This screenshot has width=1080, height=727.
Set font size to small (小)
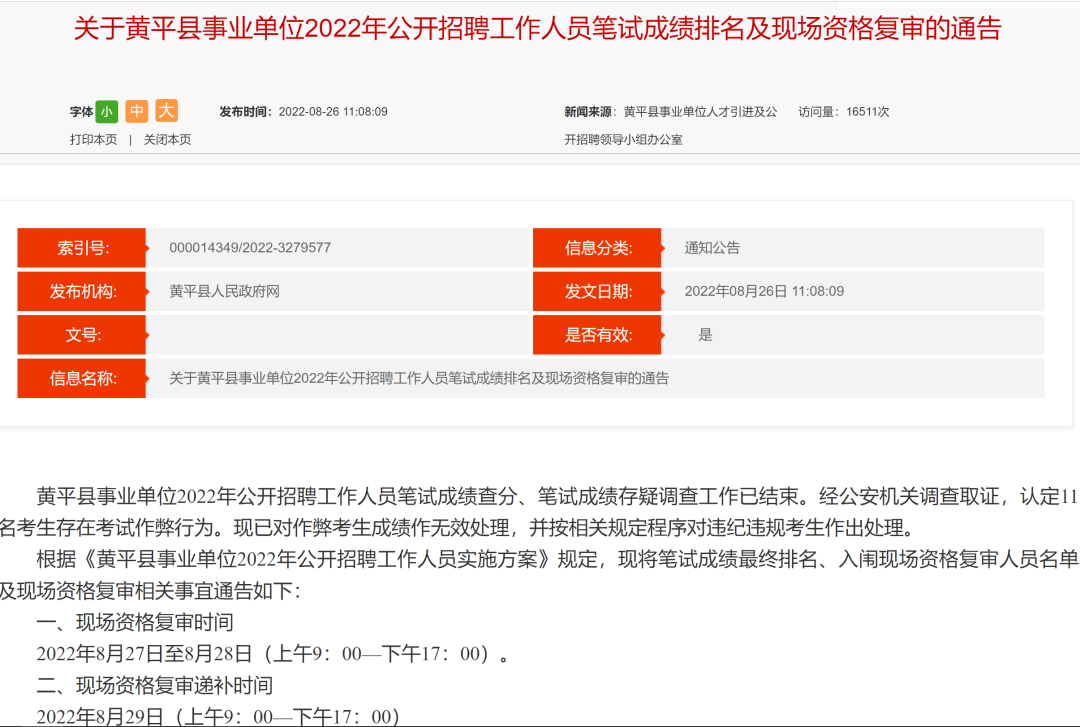tap(107, 111)
